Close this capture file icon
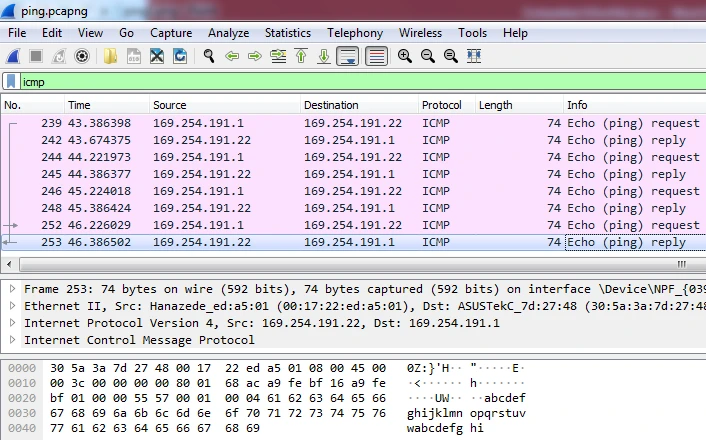This screenshot has width=706, height=440. [x=157, y=56]
